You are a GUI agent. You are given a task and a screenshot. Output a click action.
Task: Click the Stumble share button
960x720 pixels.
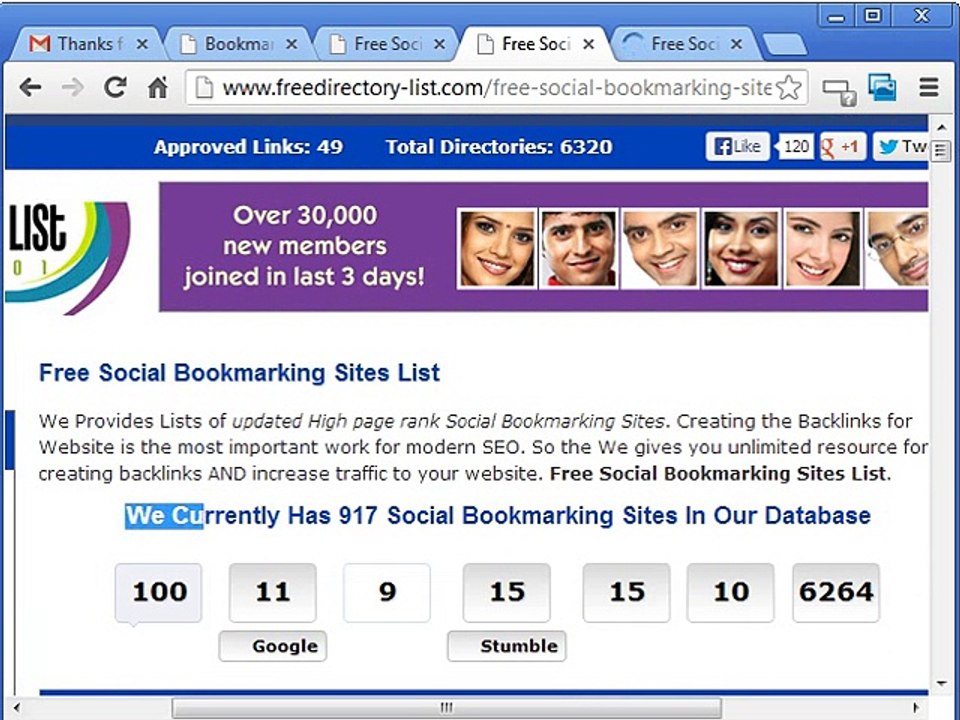coord(506,646)
